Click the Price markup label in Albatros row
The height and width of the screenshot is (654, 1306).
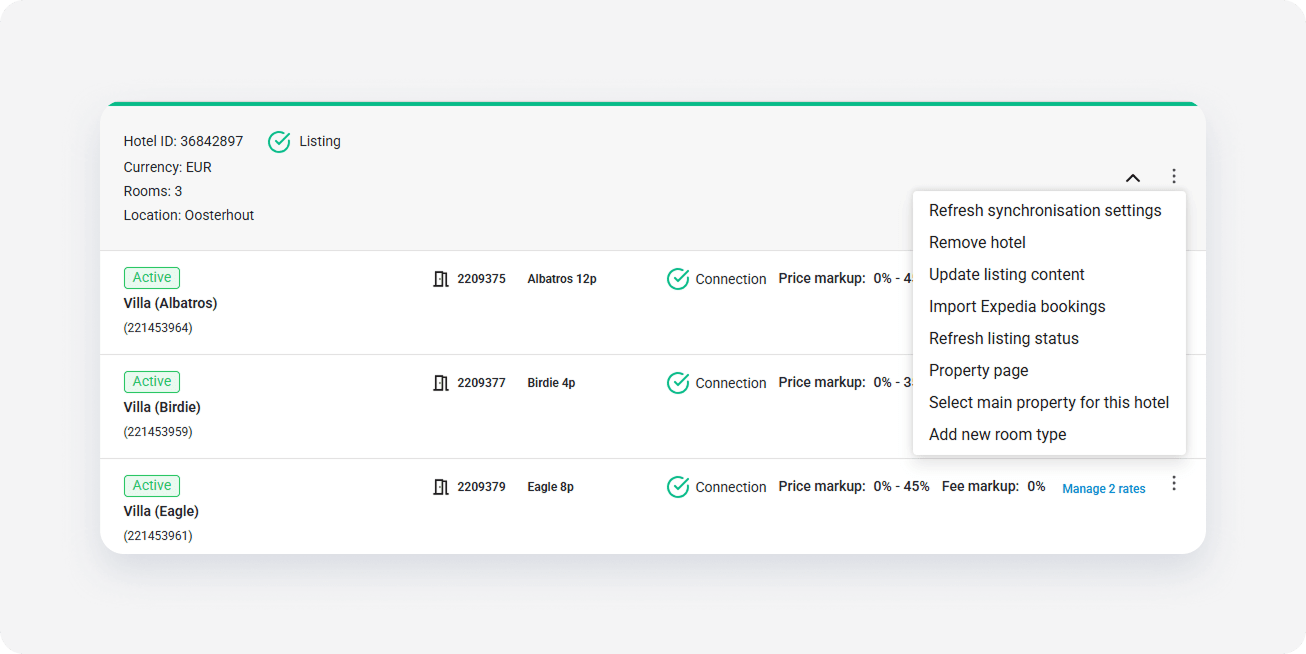coord(822,279)
